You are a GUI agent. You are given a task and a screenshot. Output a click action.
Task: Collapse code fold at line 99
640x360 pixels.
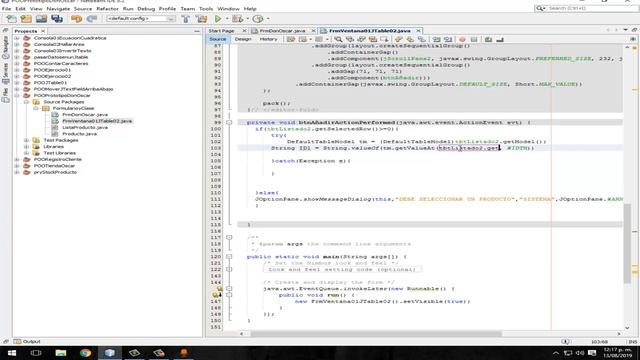(229, 122)
